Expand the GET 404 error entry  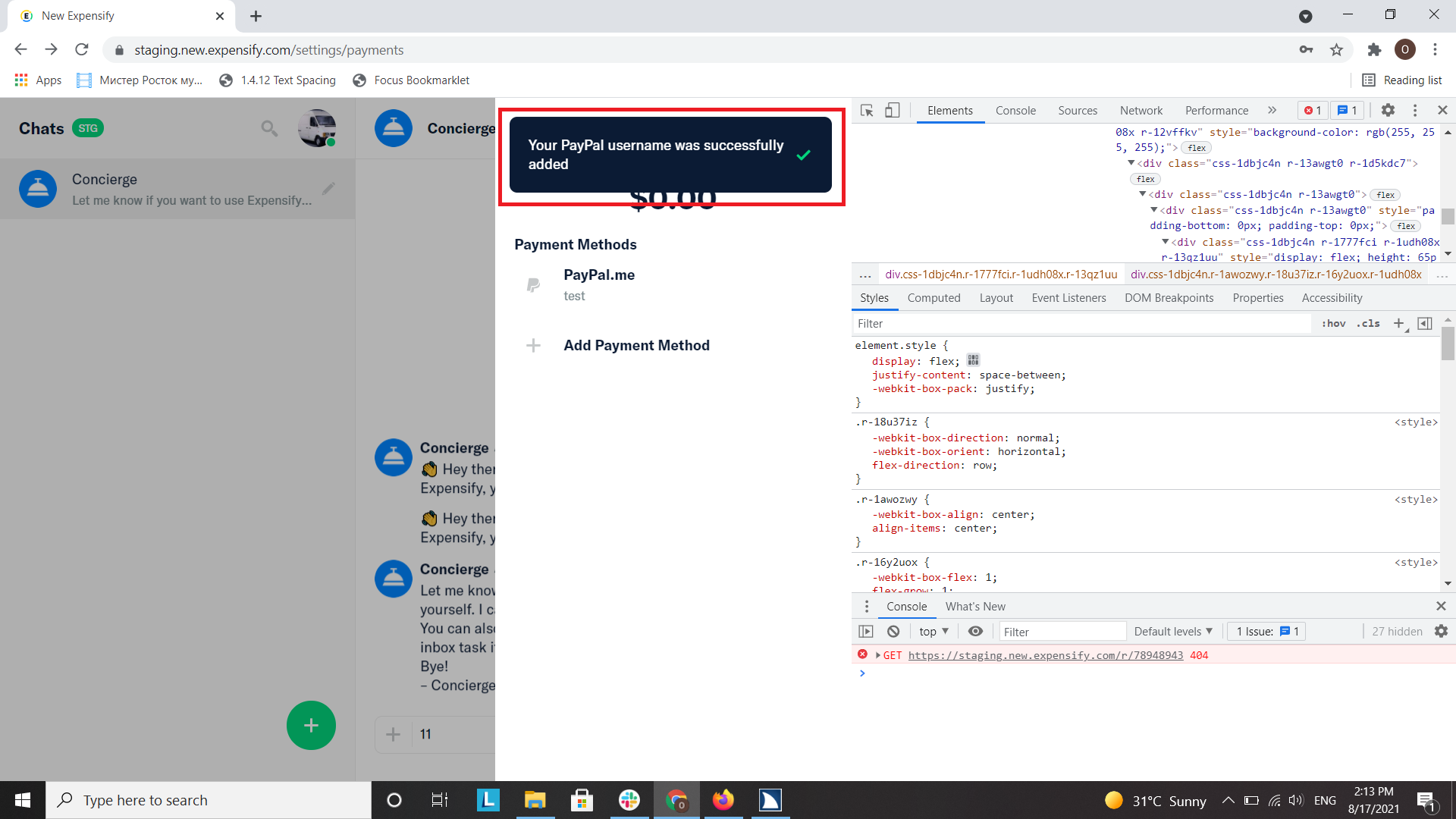click(x=877, y=656)
